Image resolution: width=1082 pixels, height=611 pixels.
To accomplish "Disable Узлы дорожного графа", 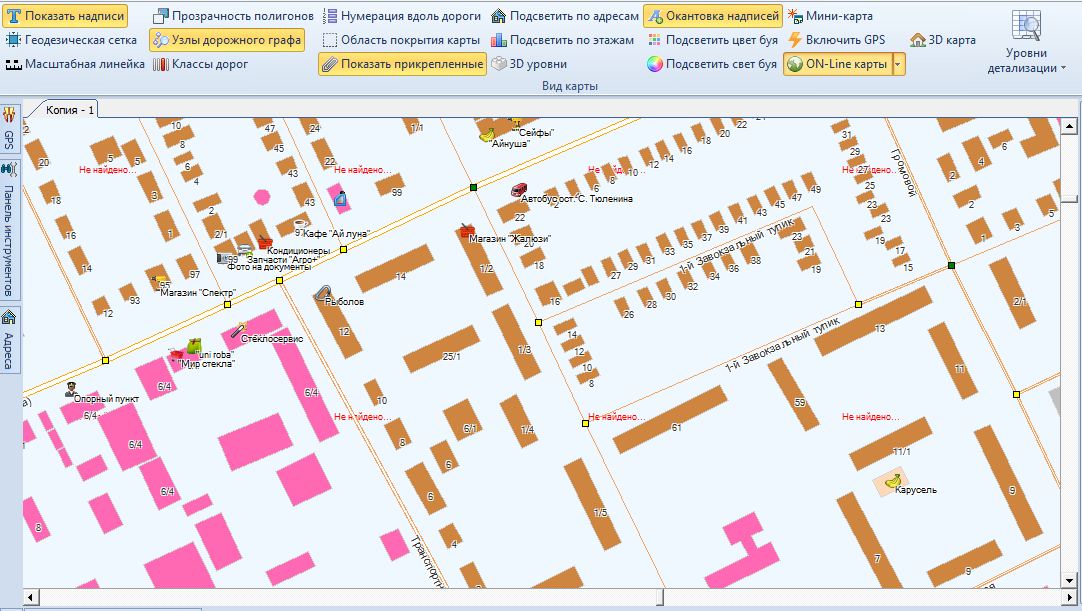I will click(226, 40).
